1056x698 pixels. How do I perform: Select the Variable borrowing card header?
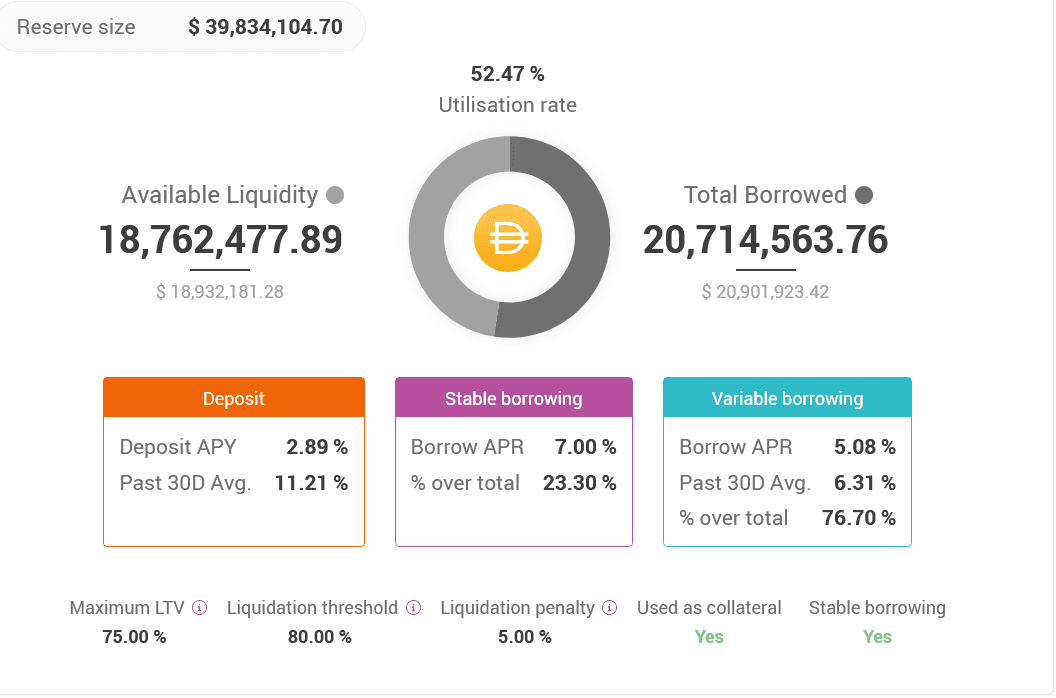click(x=787, y=398)
